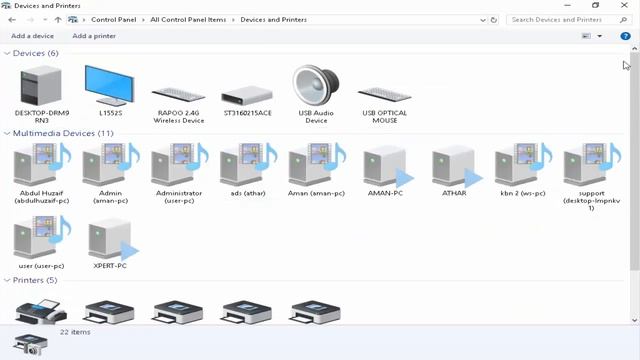The height and width of the screenshot is (360, 640).
Task: Click the search magnifier icon
Action: point(623,20)
